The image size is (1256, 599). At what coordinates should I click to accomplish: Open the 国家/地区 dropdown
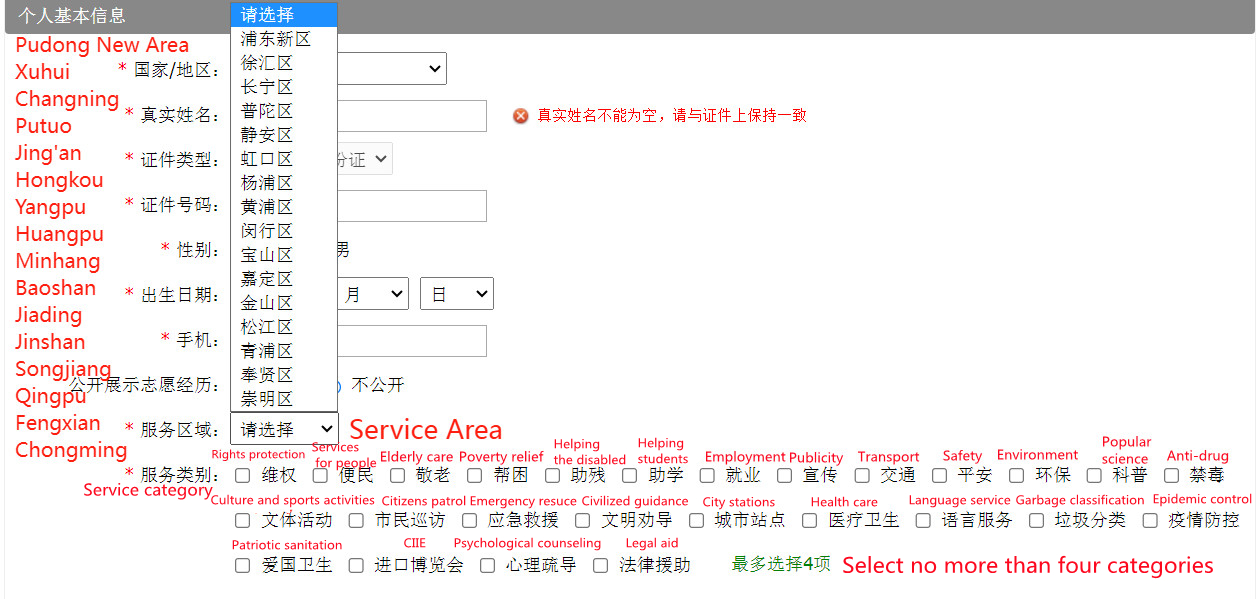(392, 69)
